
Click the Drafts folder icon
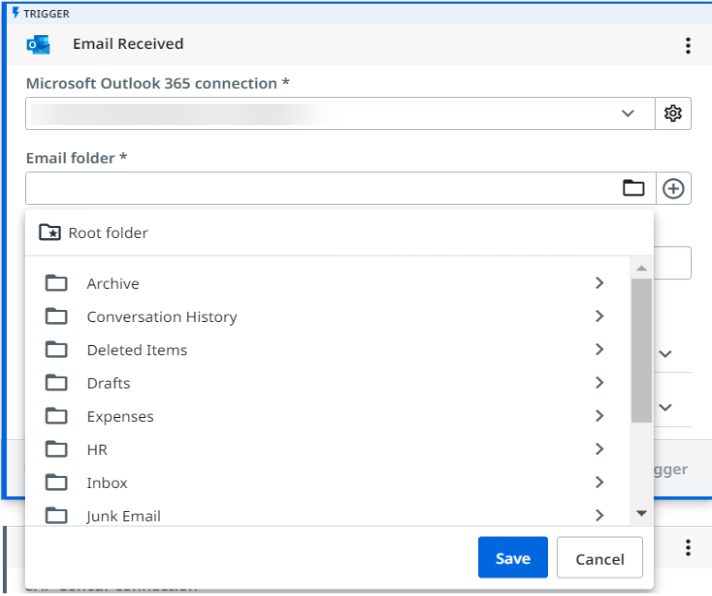[x=57, y=383]
